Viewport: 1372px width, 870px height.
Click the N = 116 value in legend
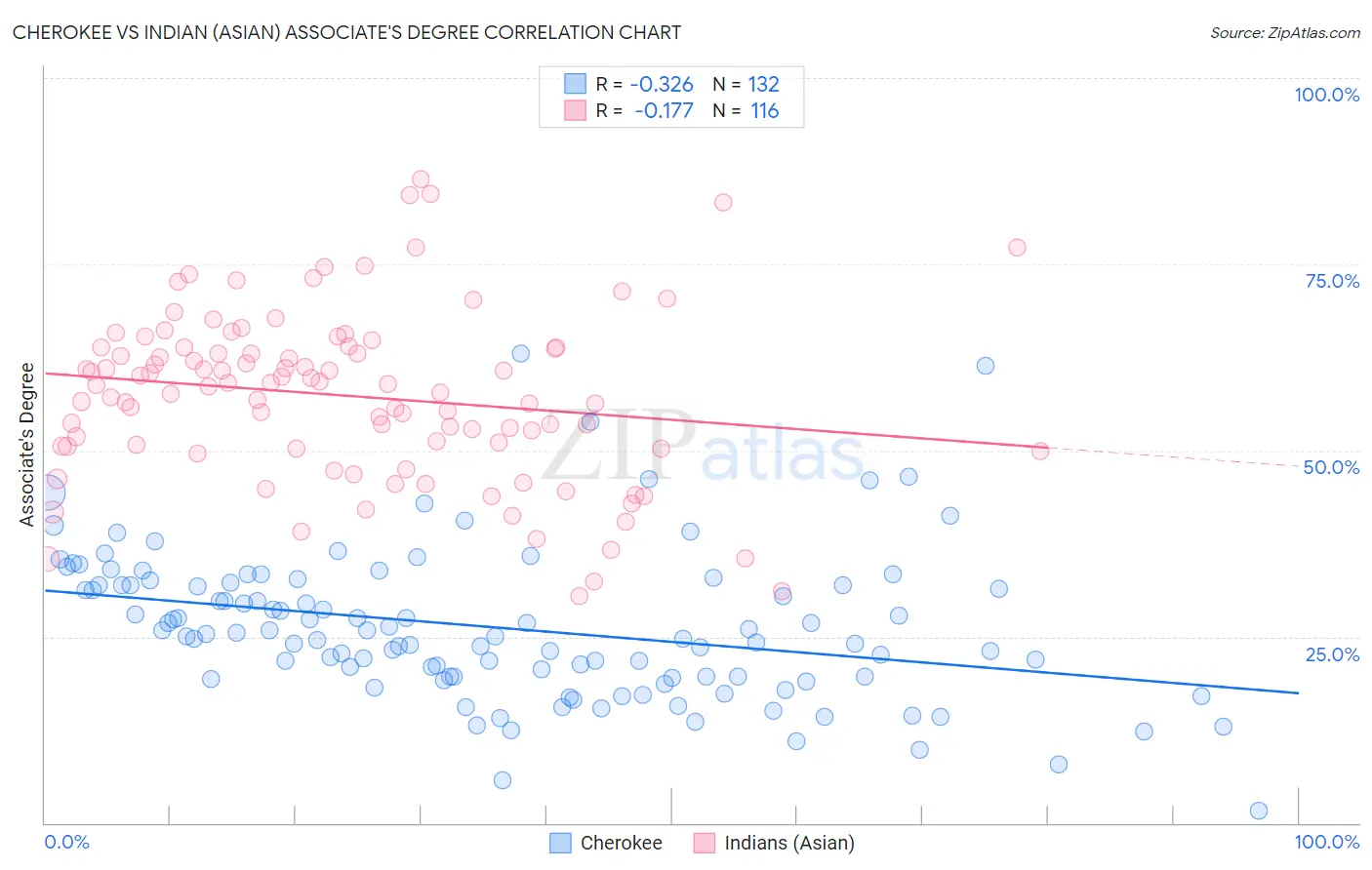pyautogui.click(x=746, y=110)
